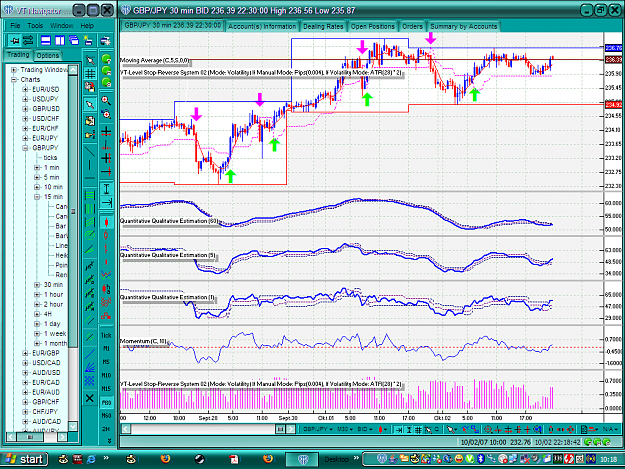Collapse the 15 min tree node

coord(37,197)
